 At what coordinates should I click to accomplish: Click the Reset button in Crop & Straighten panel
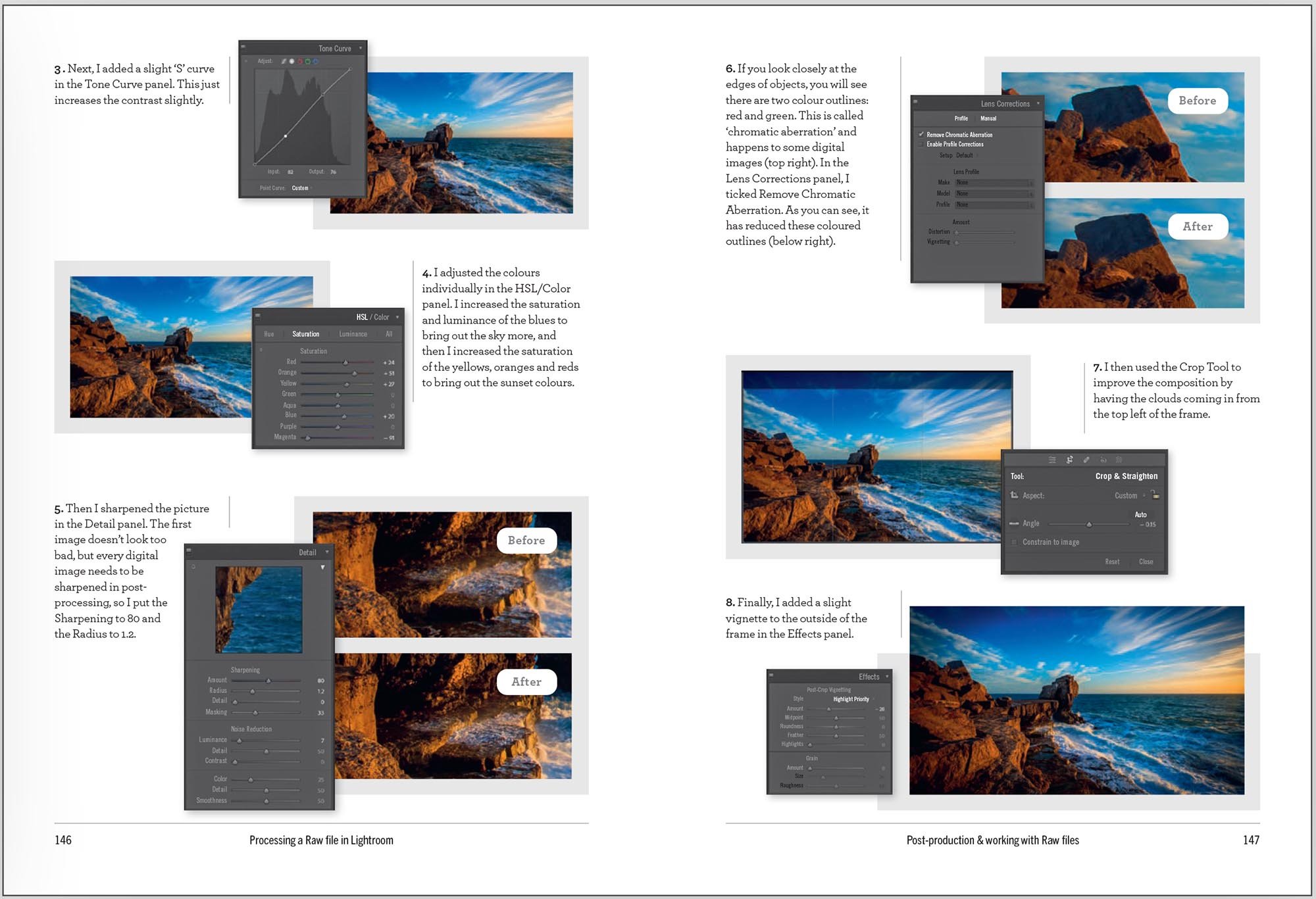1113,562
